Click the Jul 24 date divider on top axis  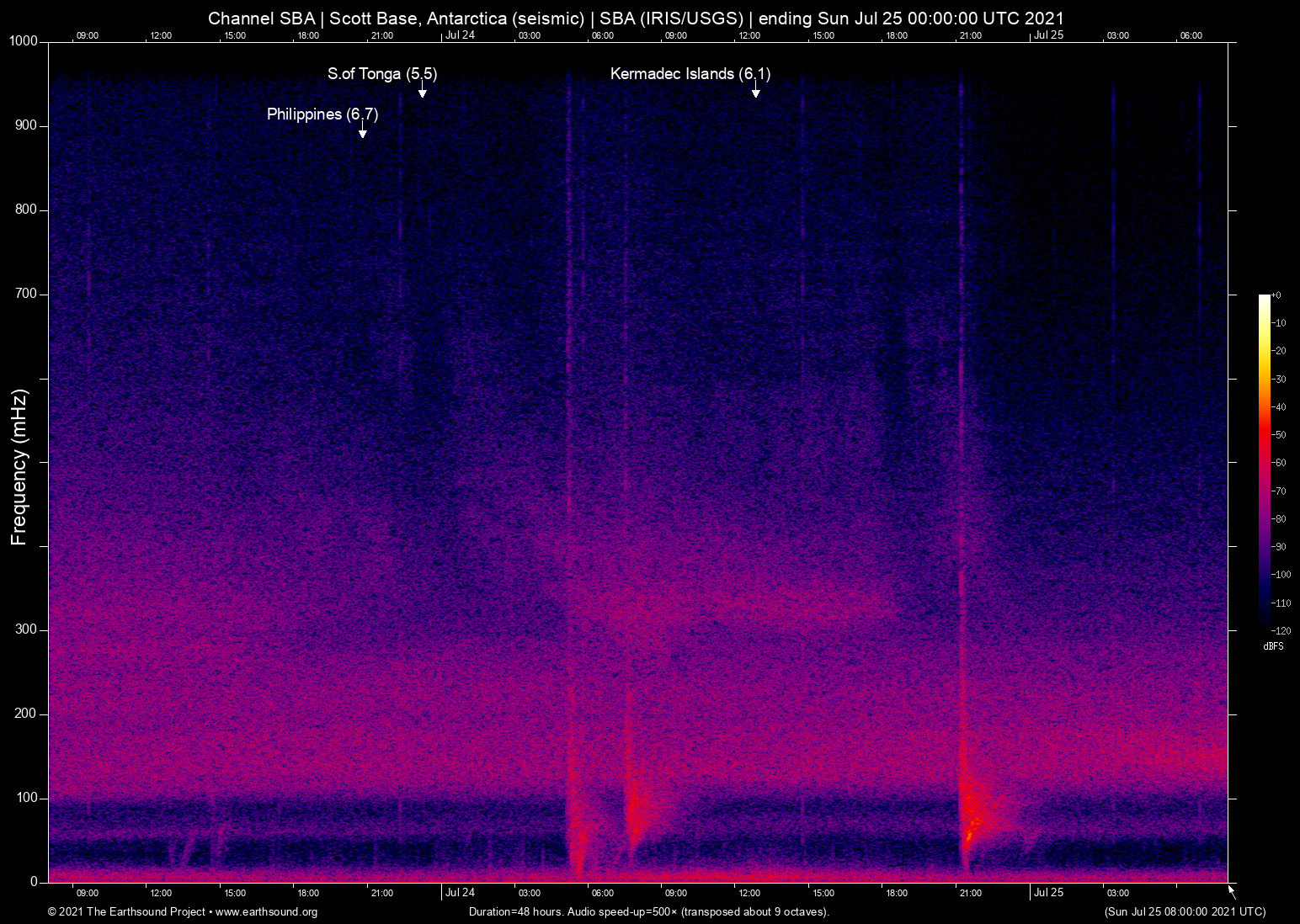460,36
